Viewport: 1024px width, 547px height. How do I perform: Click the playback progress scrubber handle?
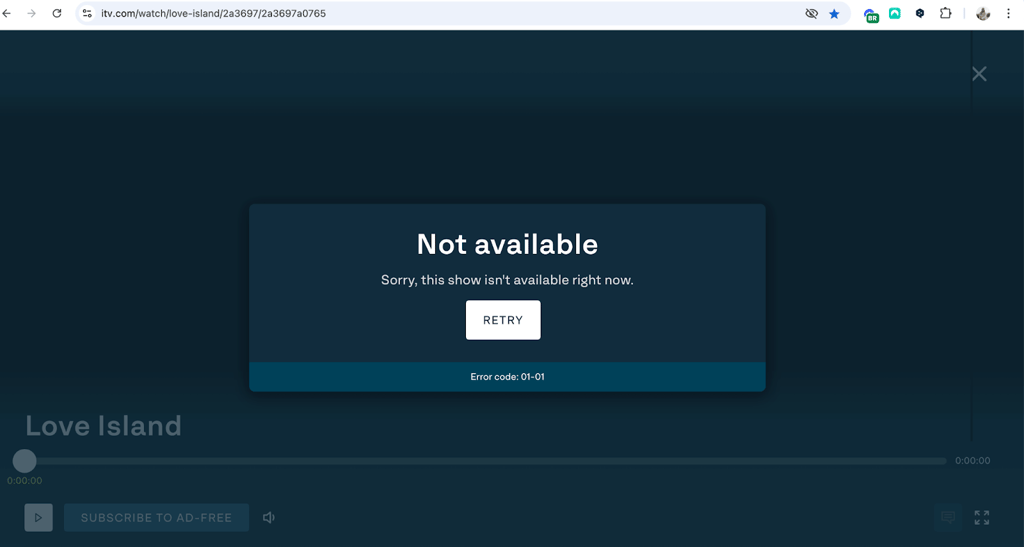25,461
